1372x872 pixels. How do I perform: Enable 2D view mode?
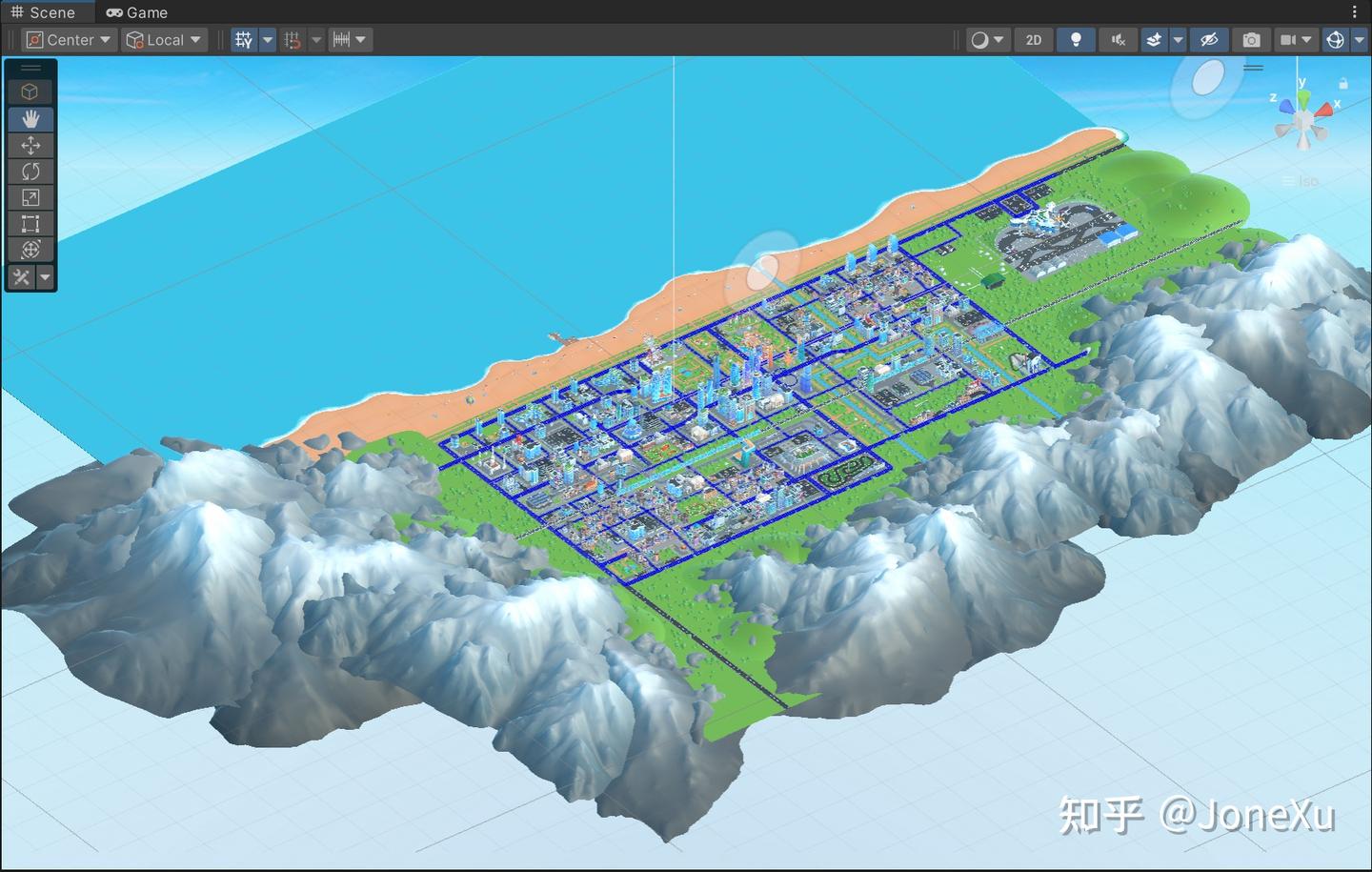[1033, 39]
